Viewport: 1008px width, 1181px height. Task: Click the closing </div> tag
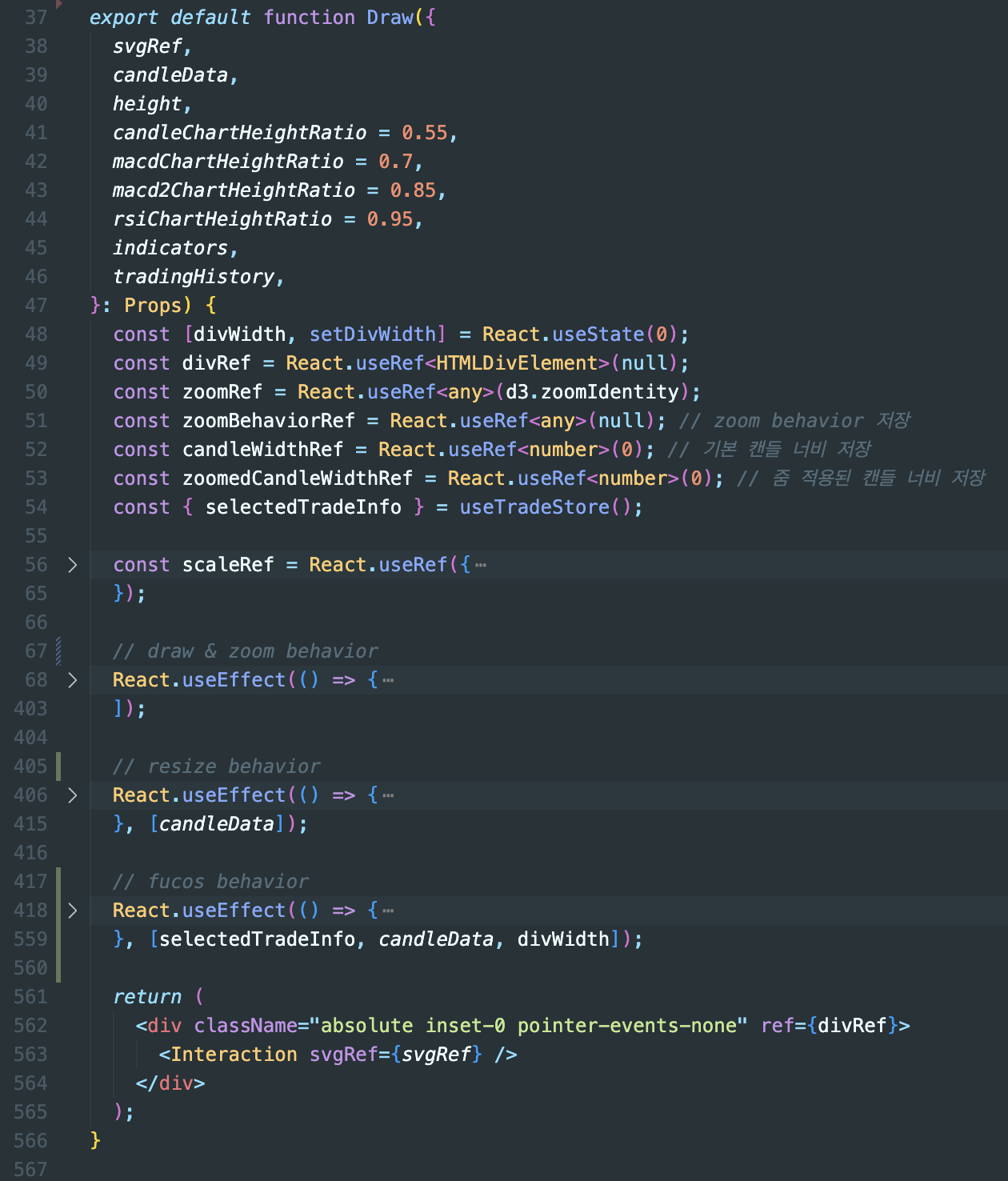[170, 1083]
